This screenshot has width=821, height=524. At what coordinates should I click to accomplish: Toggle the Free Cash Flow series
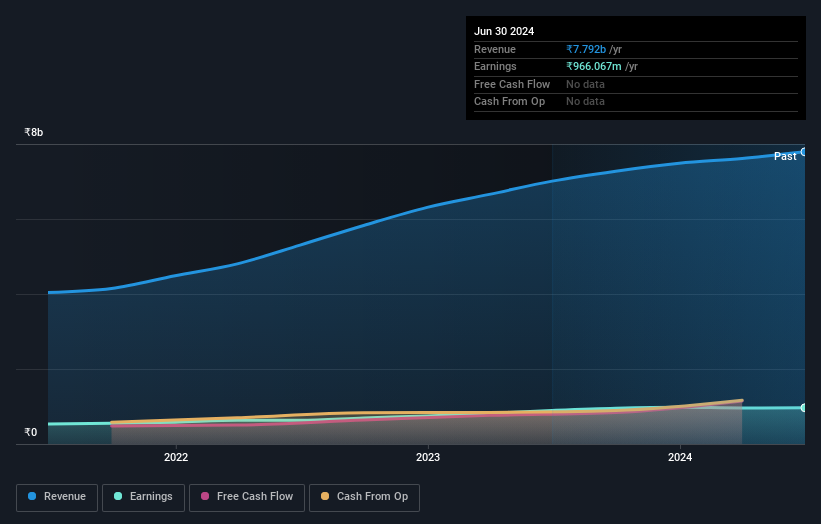pos(247,497)
